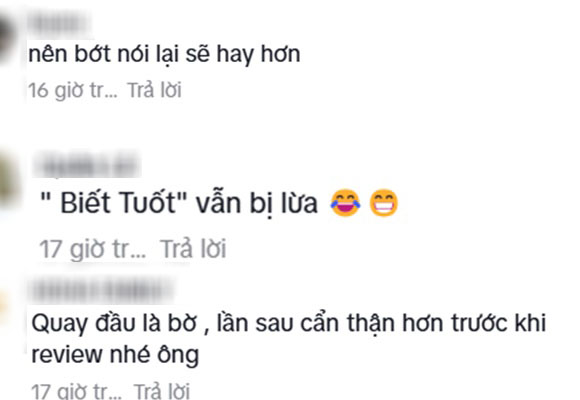Click the tears-of-joy laughing emoji
This screenshot has width=580, height=400.
pyautogui.click(x=345, y=203)
